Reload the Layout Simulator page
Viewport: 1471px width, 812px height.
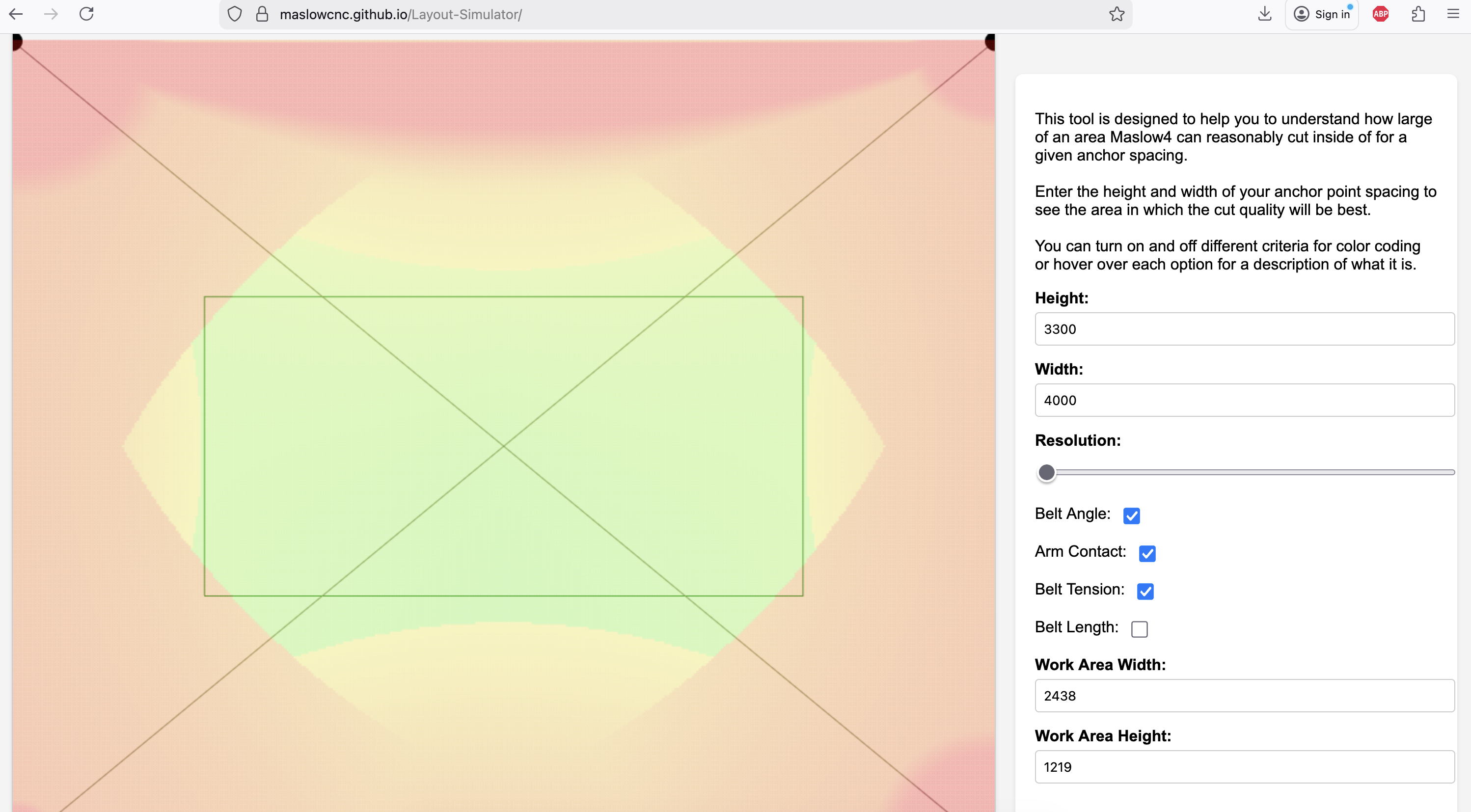[87, 14]
